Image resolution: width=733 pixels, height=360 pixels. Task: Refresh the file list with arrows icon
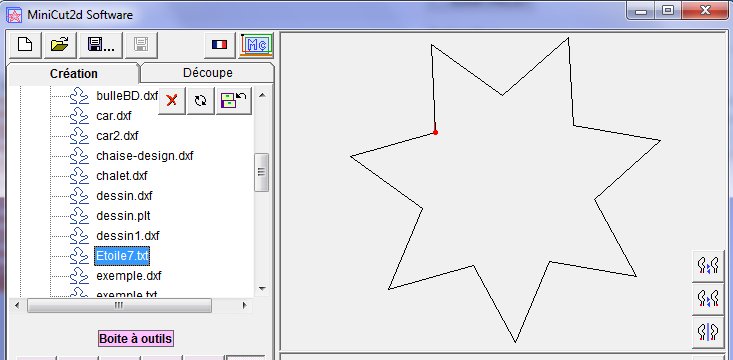click(201, 101)
